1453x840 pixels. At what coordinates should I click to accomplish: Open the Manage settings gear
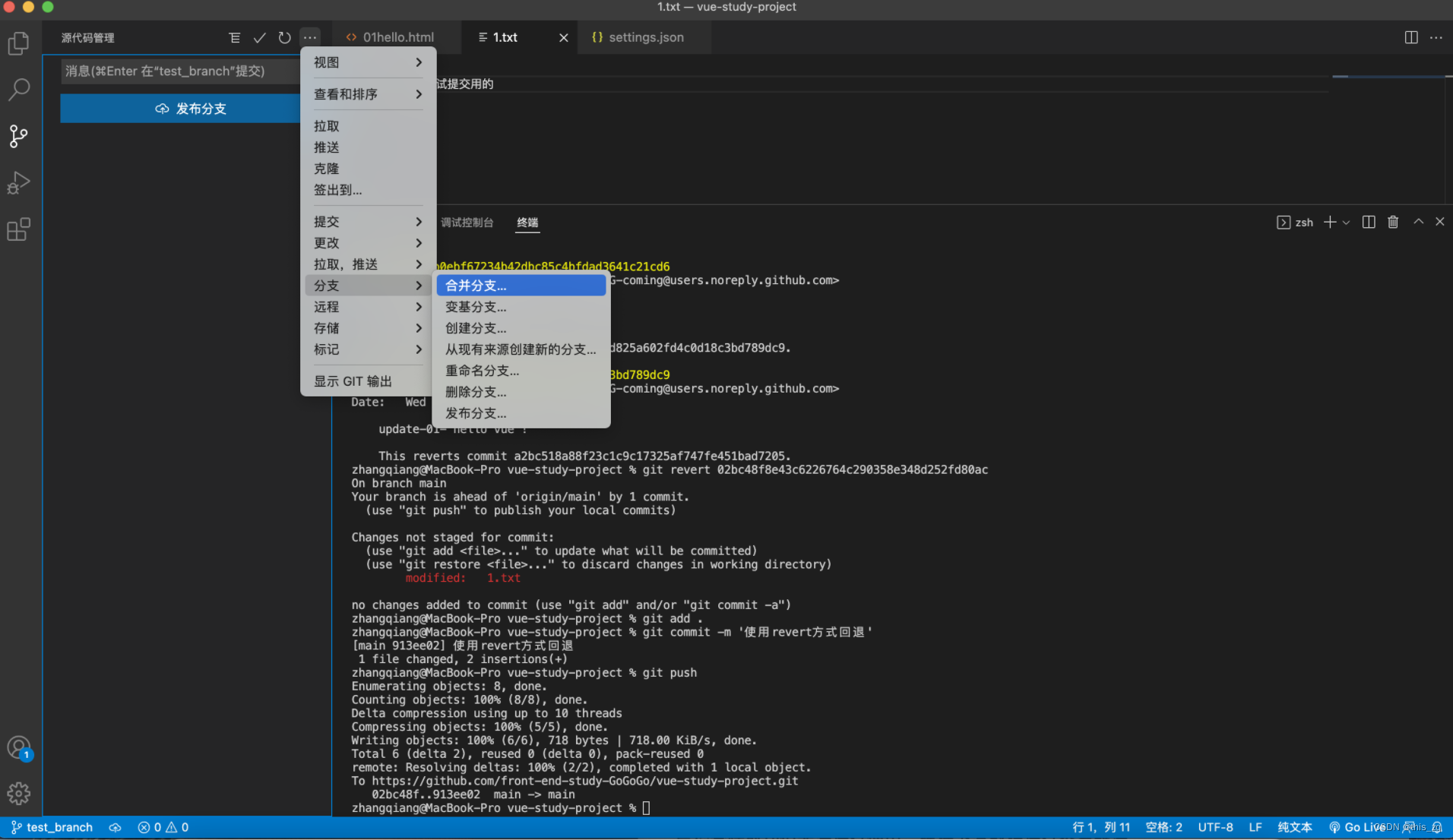[x=19, y=794]
